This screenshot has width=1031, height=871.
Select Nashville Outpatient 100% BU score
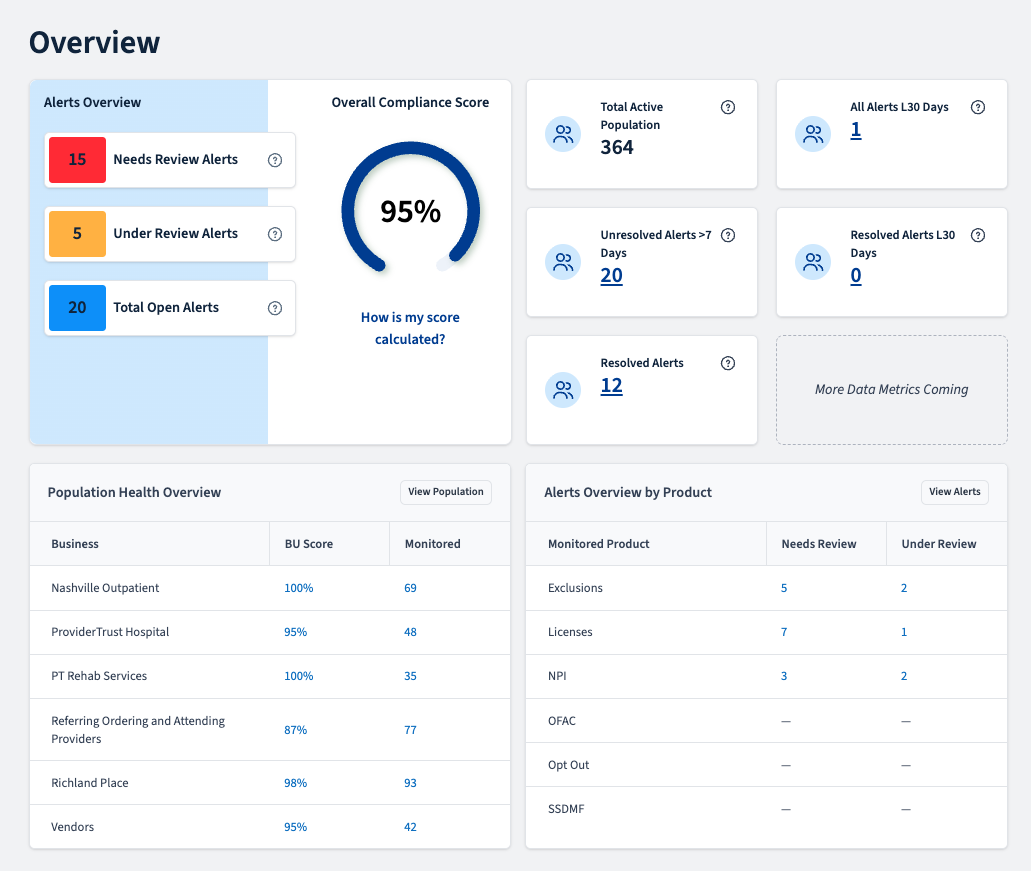click(x=299, y=588)
